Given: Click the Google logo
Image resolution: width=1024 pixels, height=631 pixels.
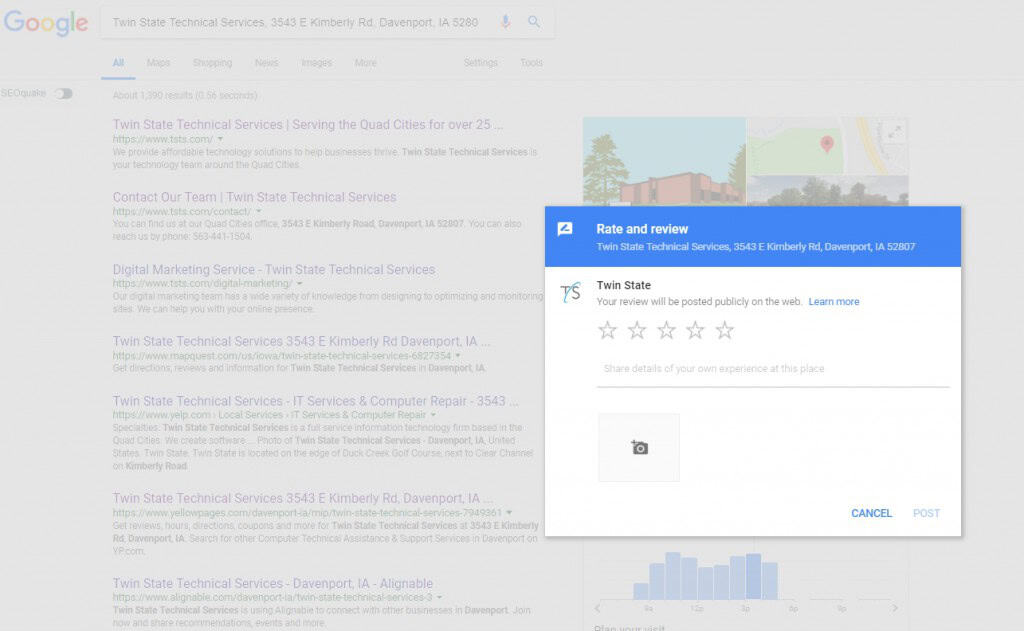Looking at the screenshot, I should [46, 23].
